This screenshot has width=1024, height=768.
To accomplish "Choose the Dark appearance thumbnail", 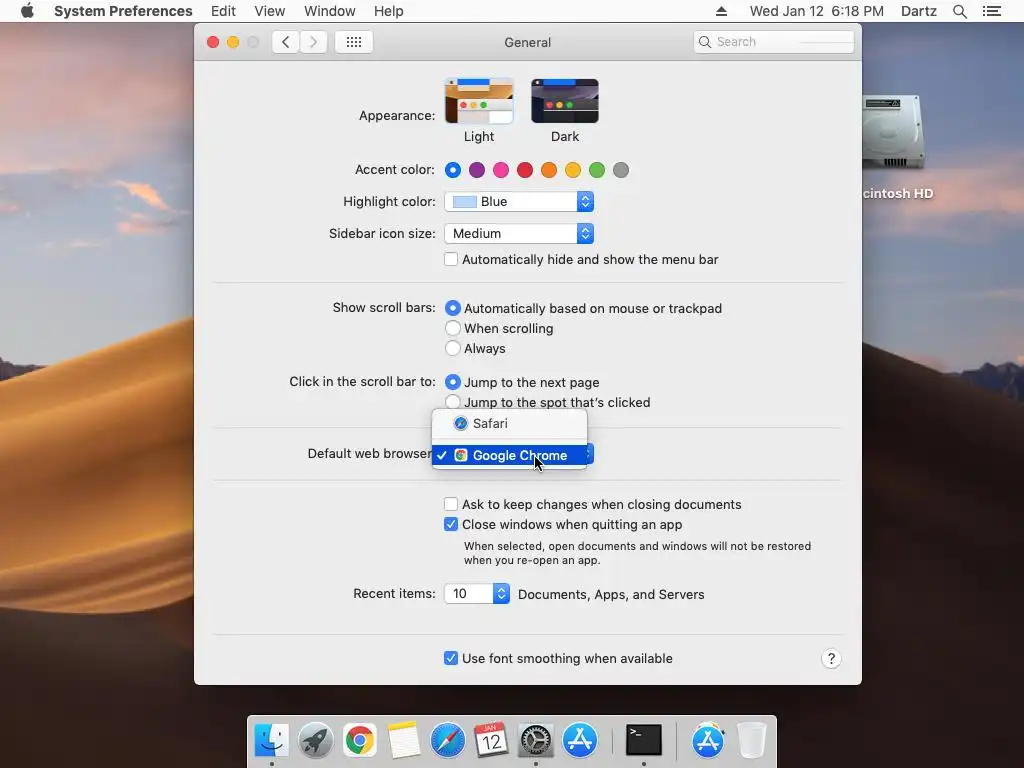I will pyautogui.click(x=565, y=101).
